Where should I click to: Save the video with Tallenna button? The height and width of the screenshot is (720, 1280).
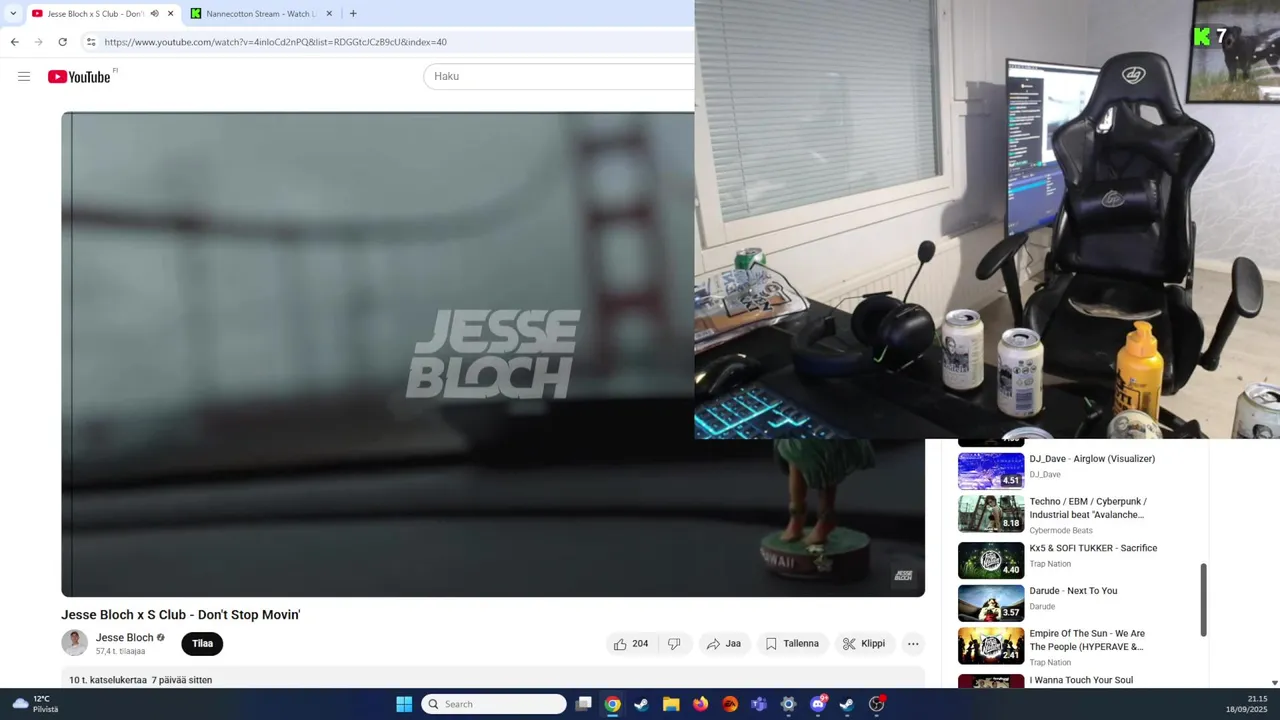tap(792, 644)
